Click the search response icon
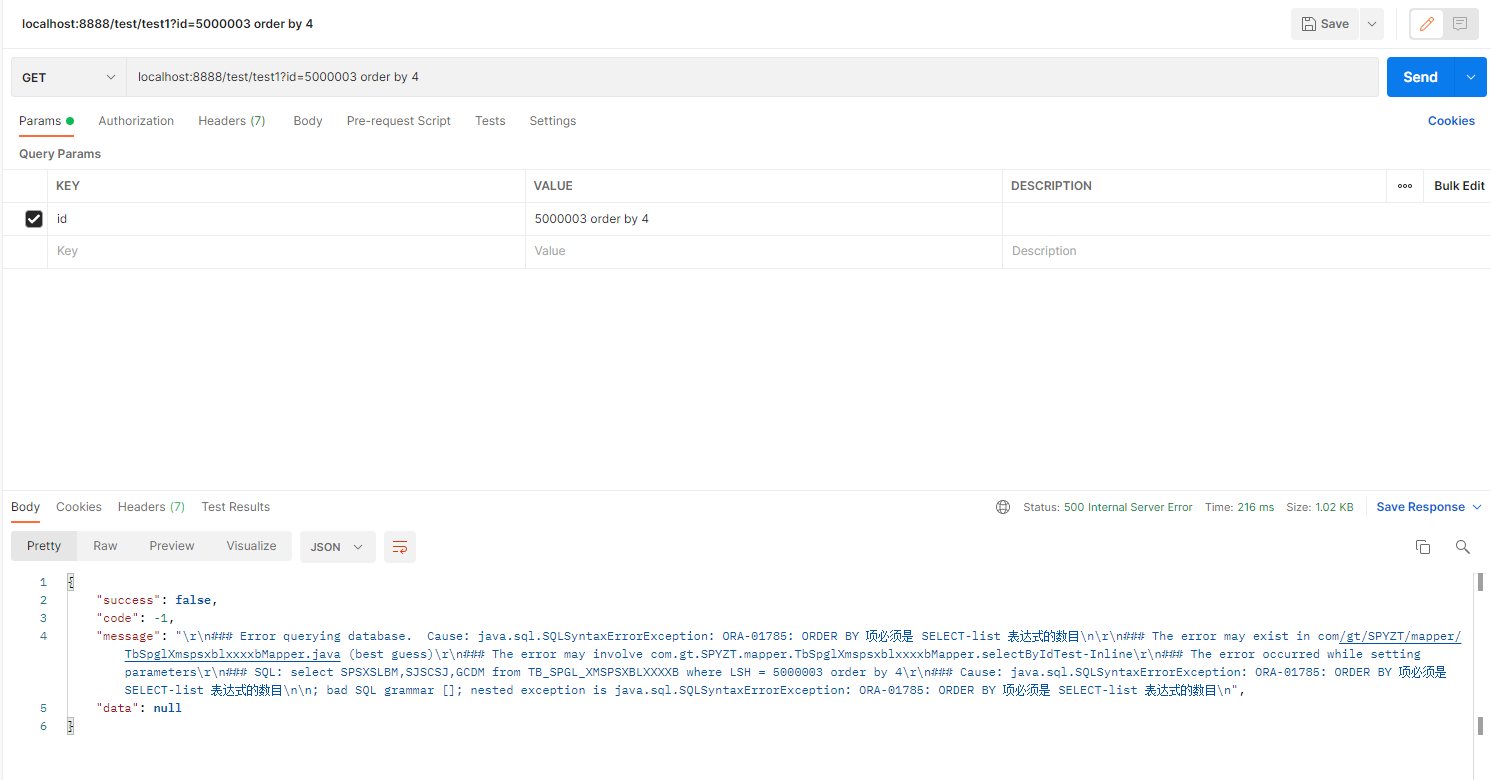 coord(1463,547)
